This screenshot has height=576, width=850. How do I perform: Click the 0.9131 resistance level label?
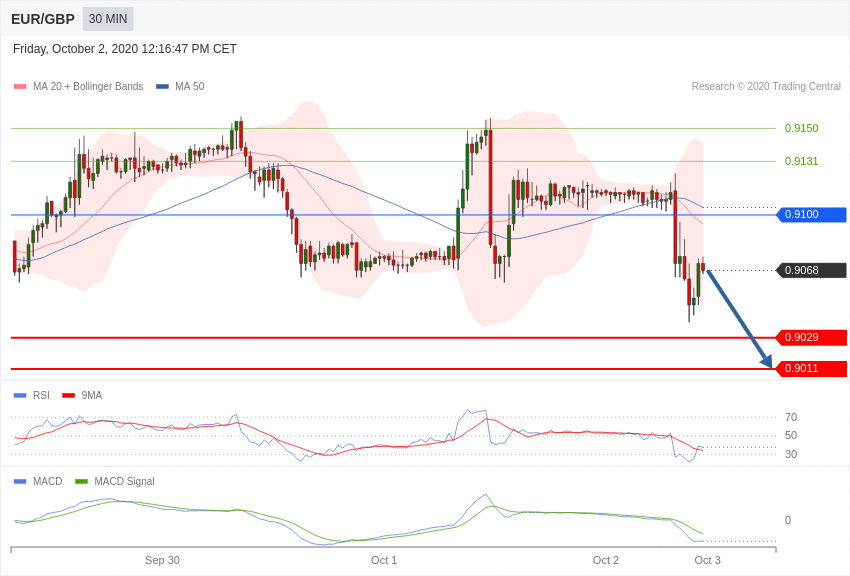[802, 161]
